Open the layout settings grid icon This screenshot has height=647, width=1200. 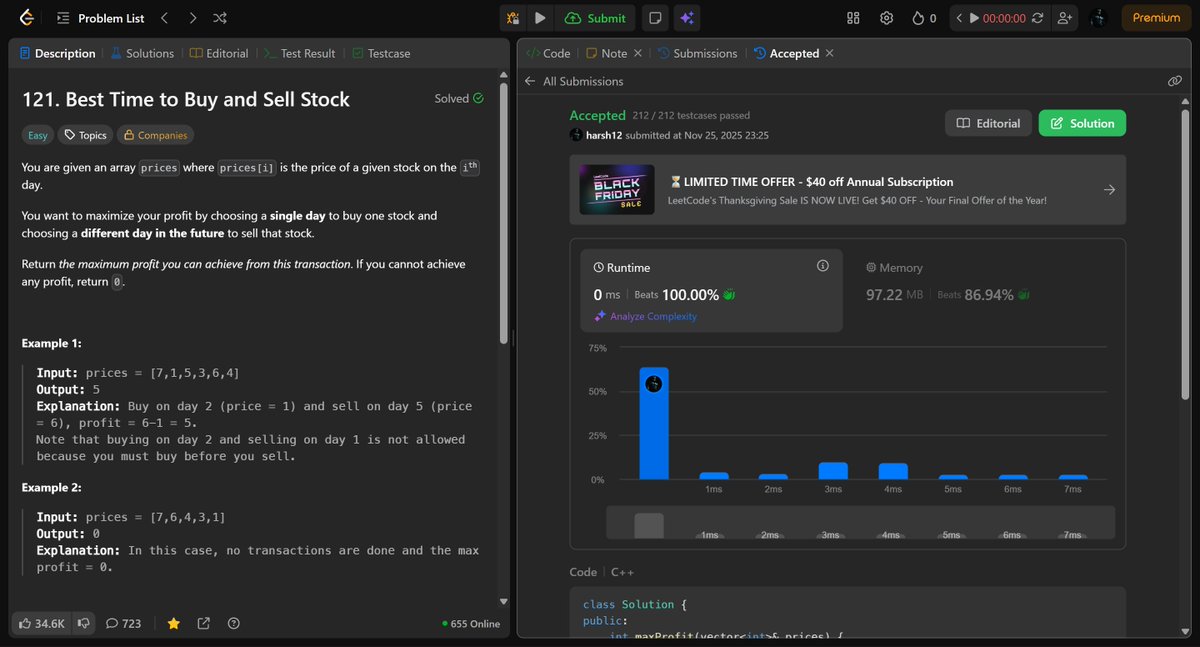(852, 17)
